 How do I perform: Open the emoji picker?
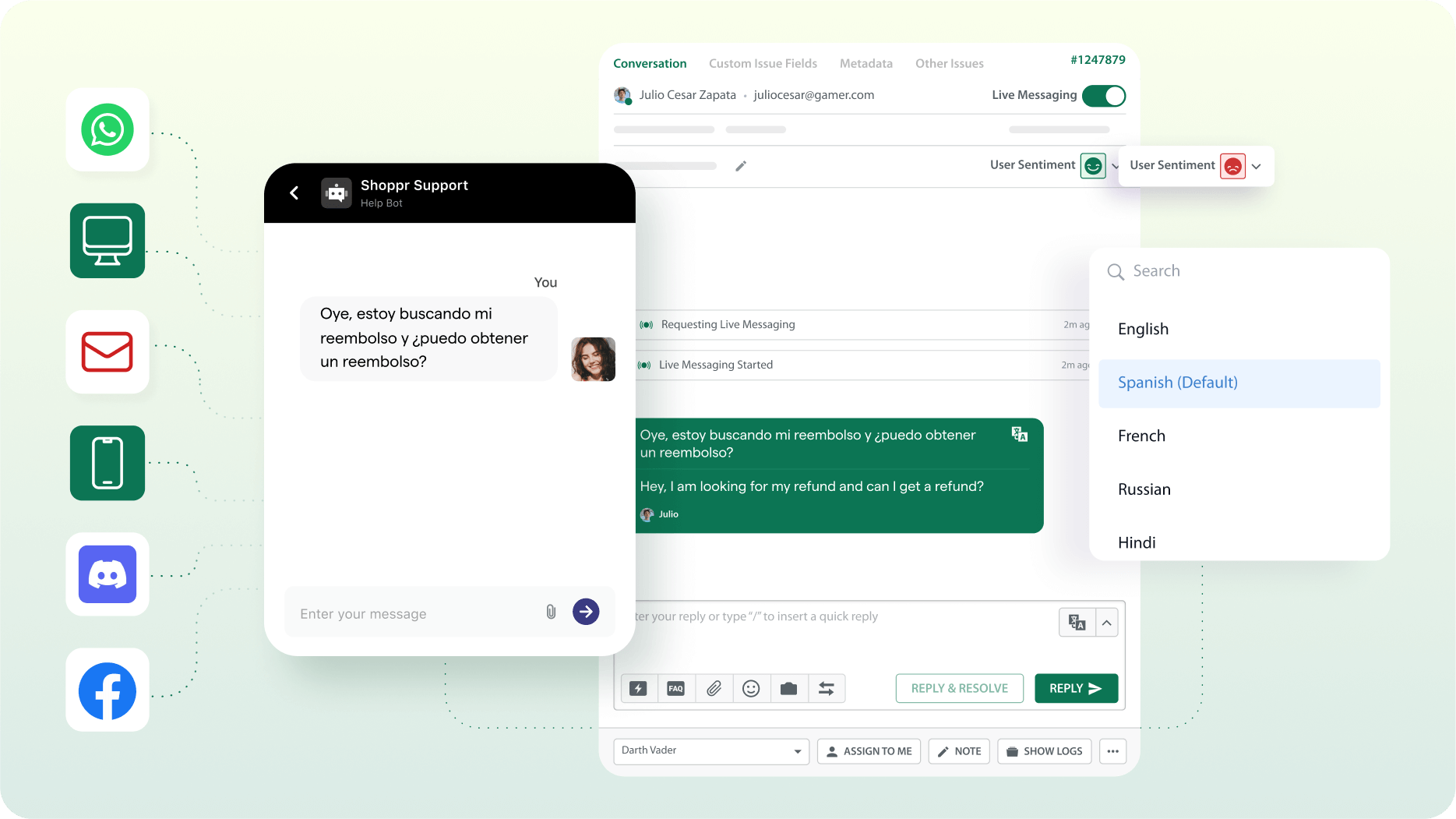pyautogui.click(x=751, y=688)
